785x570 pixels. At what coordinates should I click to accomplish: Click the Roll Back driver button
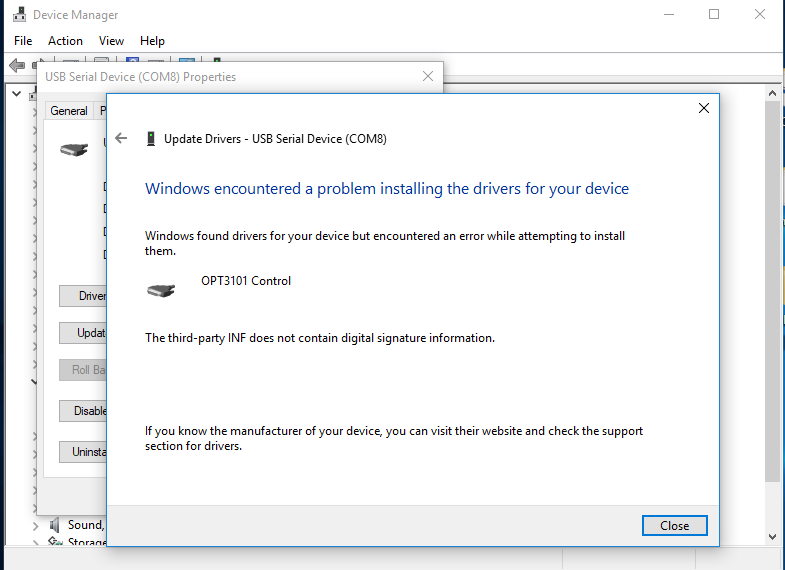[x=83, y=370]
